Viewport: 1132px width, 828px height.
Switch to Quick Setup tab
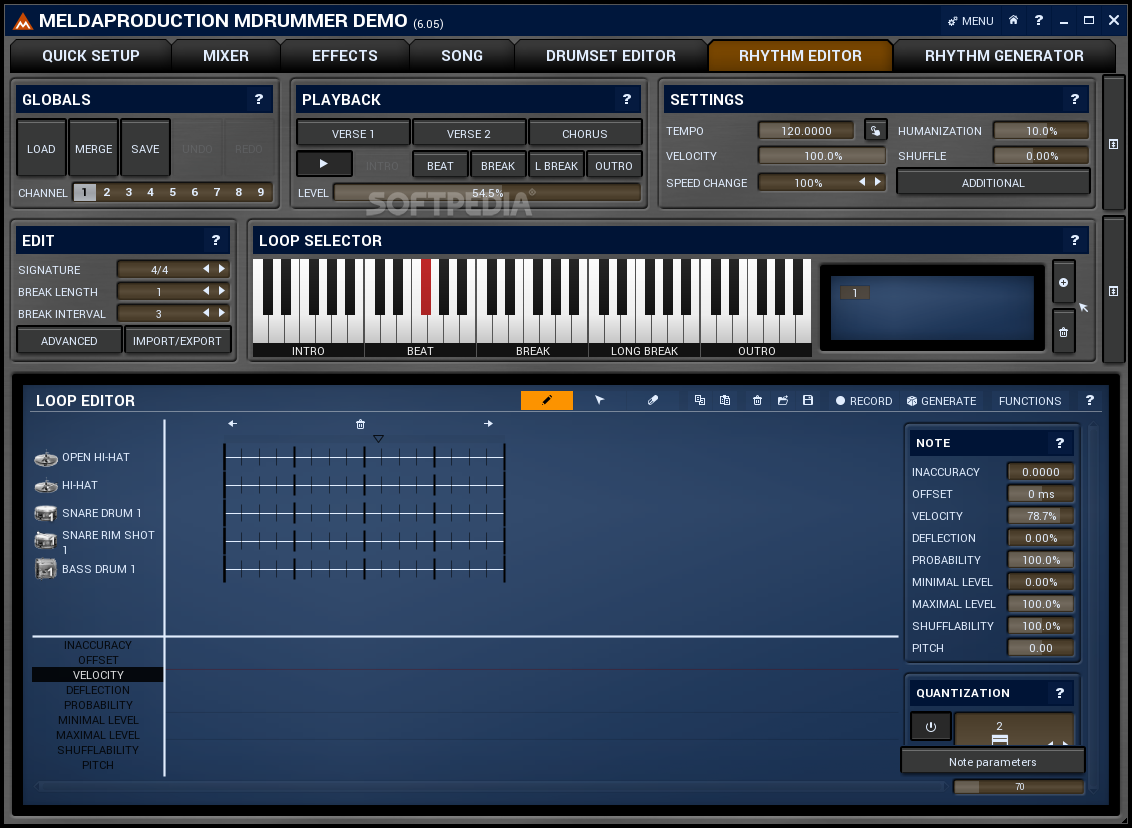pos(91,56)
